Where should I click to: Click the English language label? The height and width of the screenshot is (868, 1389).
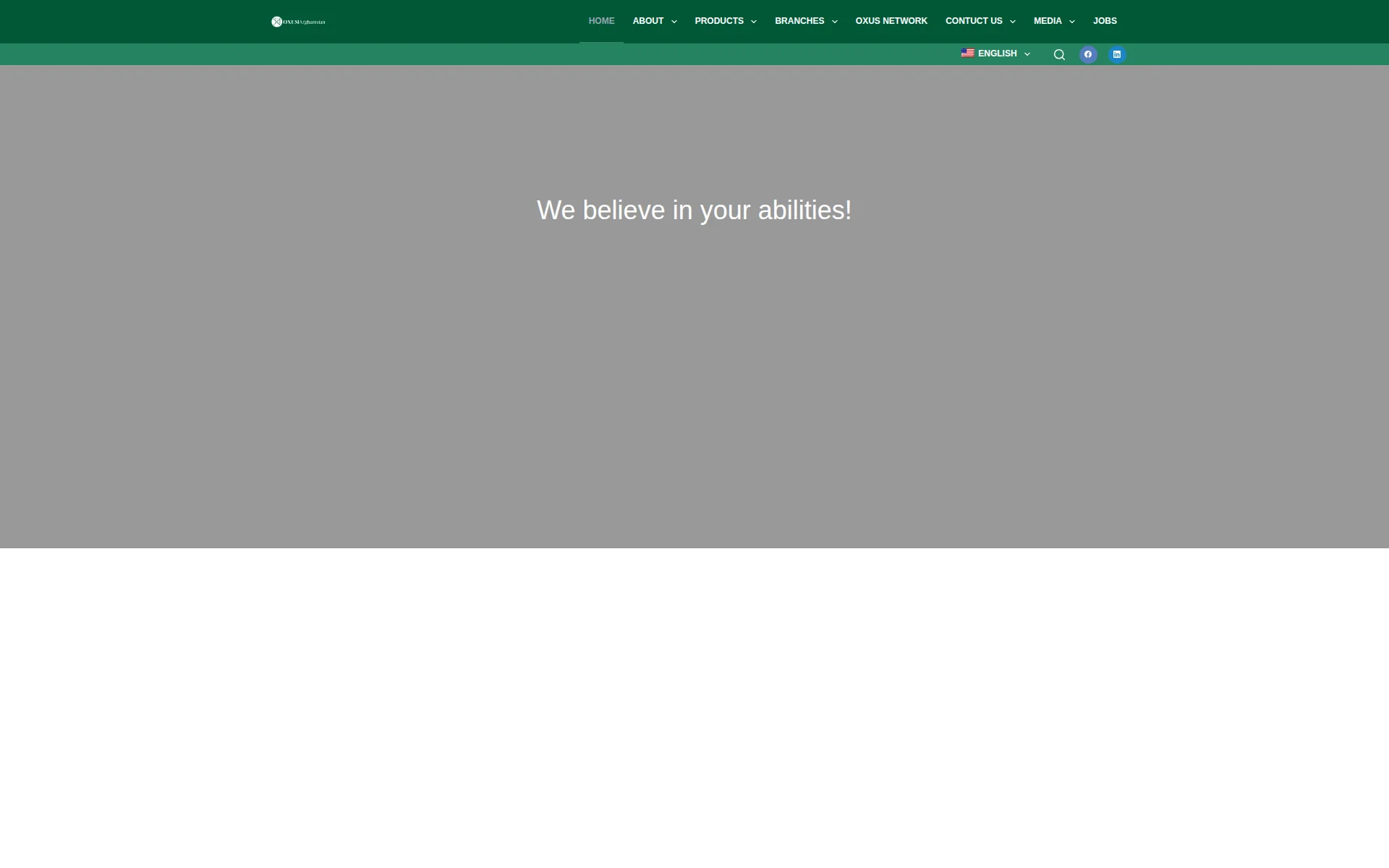click(x=998, y=54)
